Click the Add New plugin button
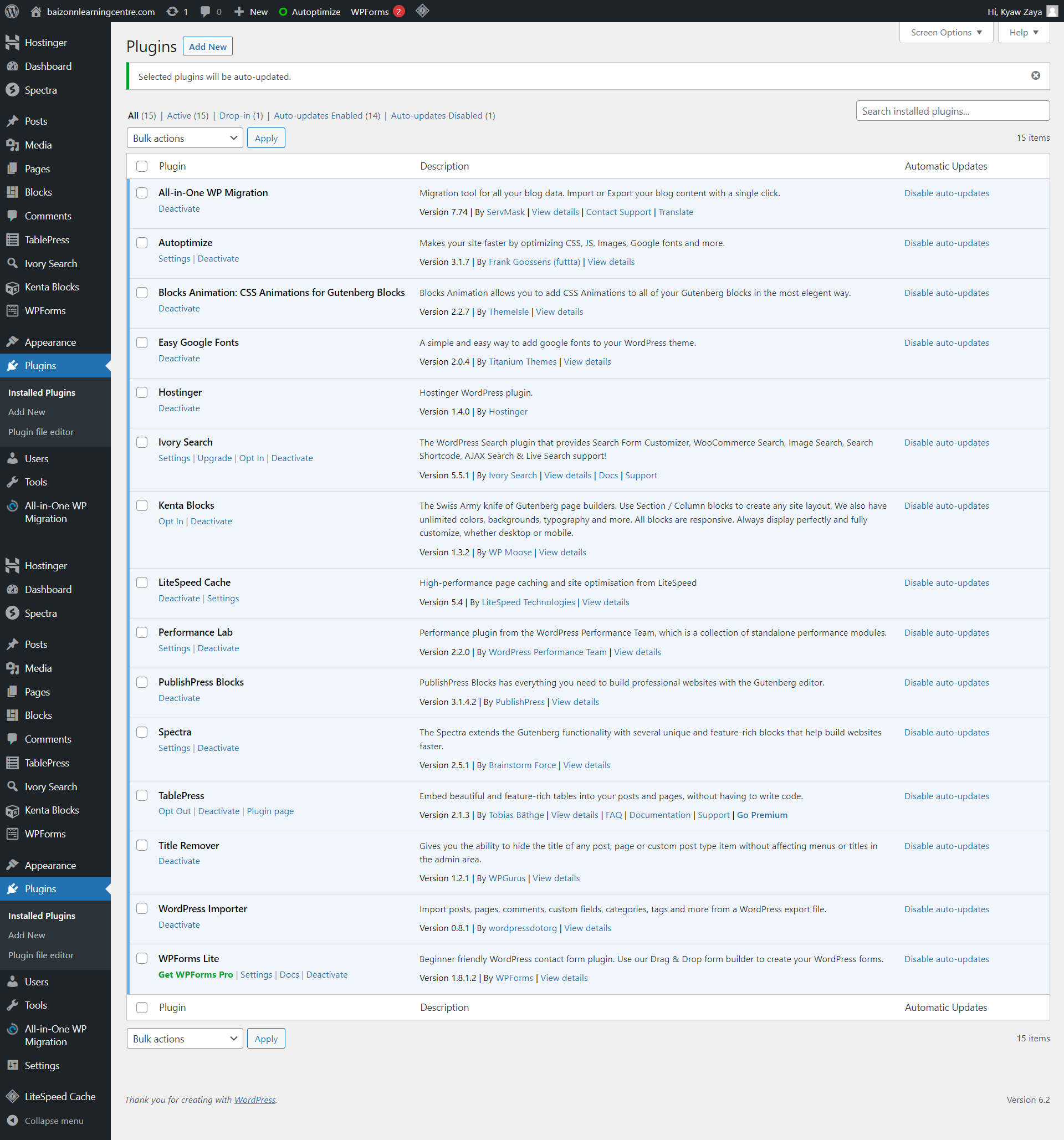 coord(207,47)
